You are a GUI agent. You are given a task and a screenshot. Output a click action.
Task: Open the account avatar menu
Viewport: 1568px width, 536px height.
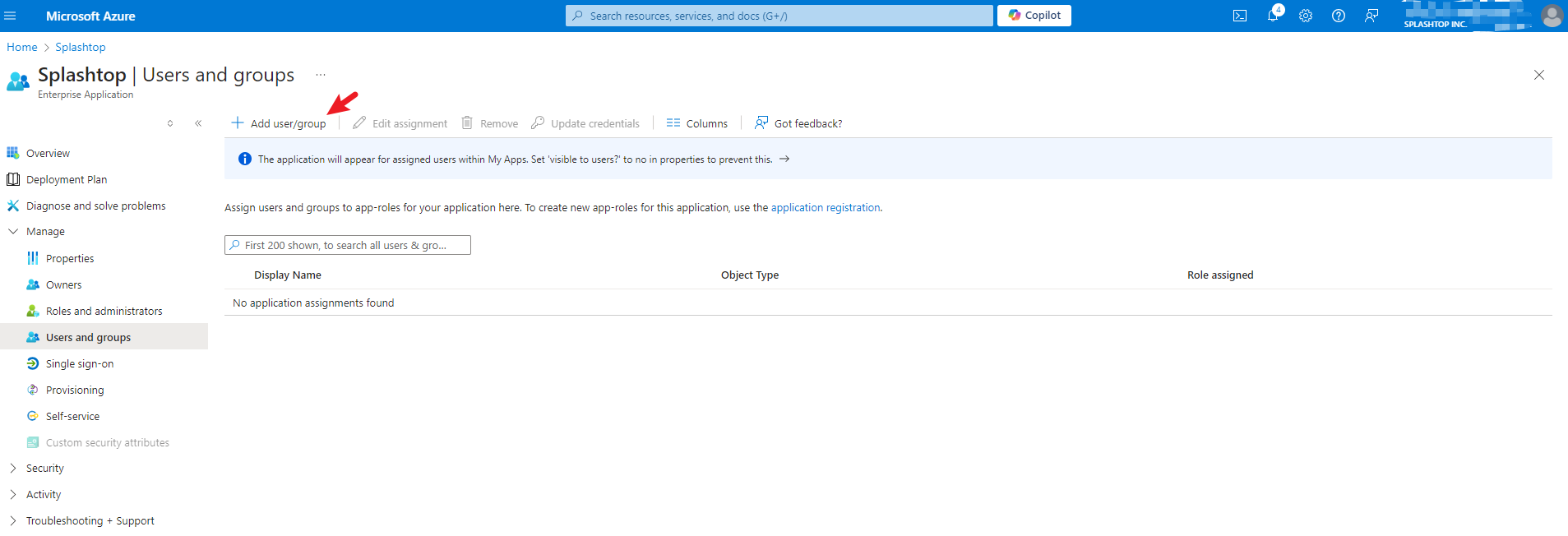(x=1552, y=16)
